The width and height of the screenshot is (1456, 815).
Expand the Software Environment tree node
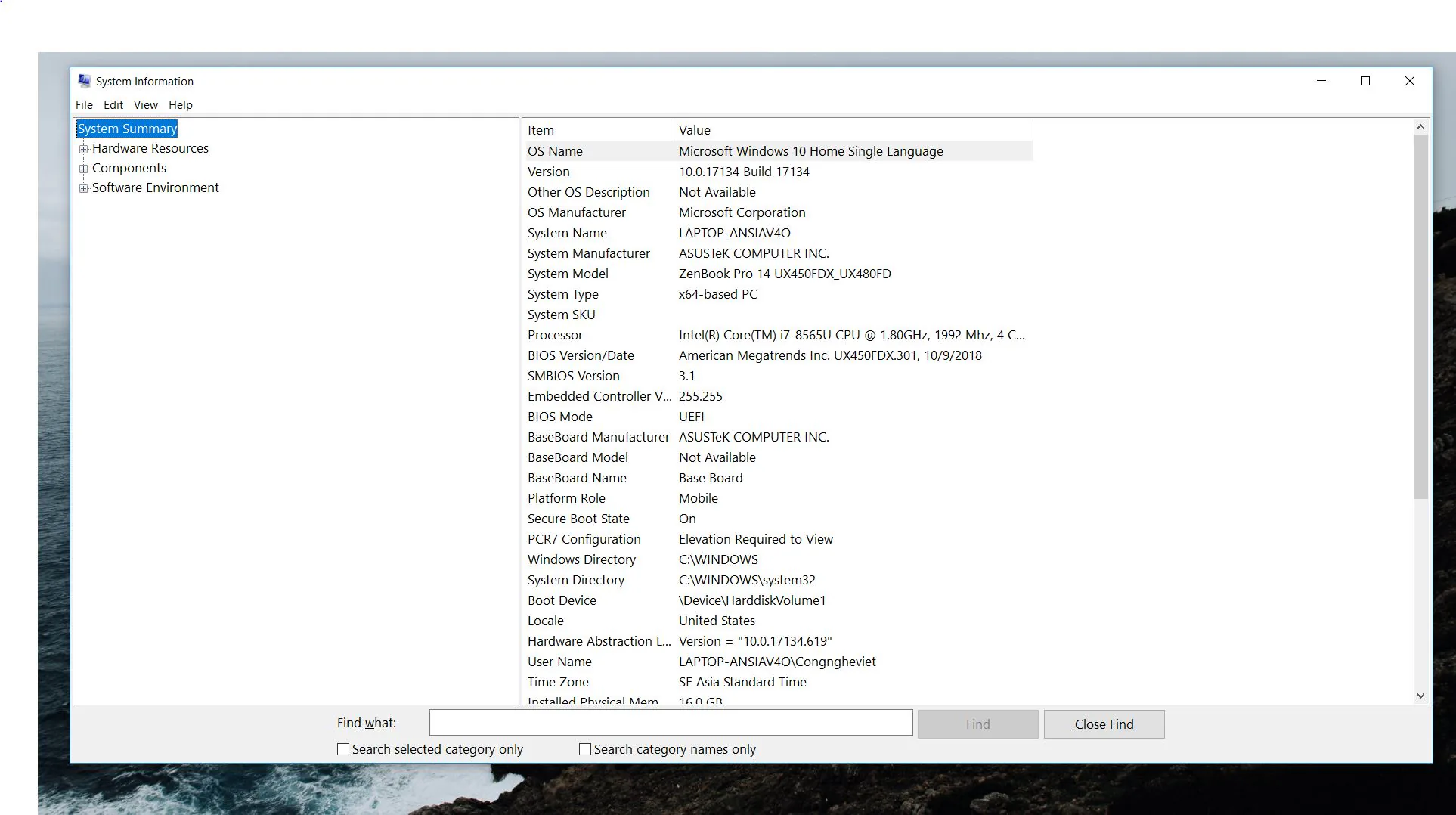84,188
